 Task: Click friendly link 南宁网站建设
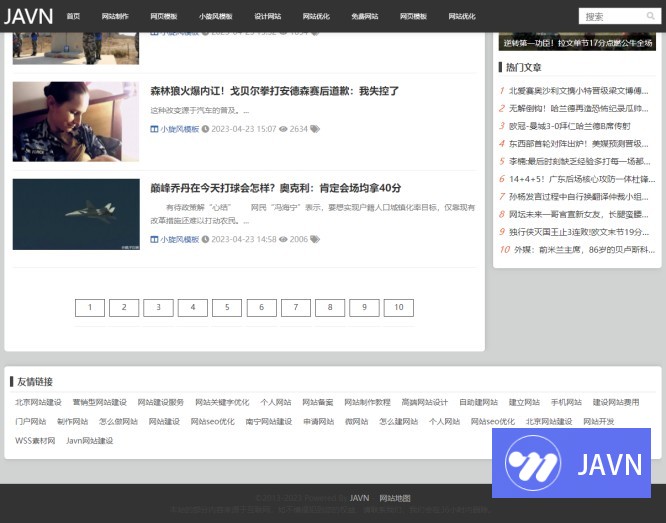click(x=268, y=421)
